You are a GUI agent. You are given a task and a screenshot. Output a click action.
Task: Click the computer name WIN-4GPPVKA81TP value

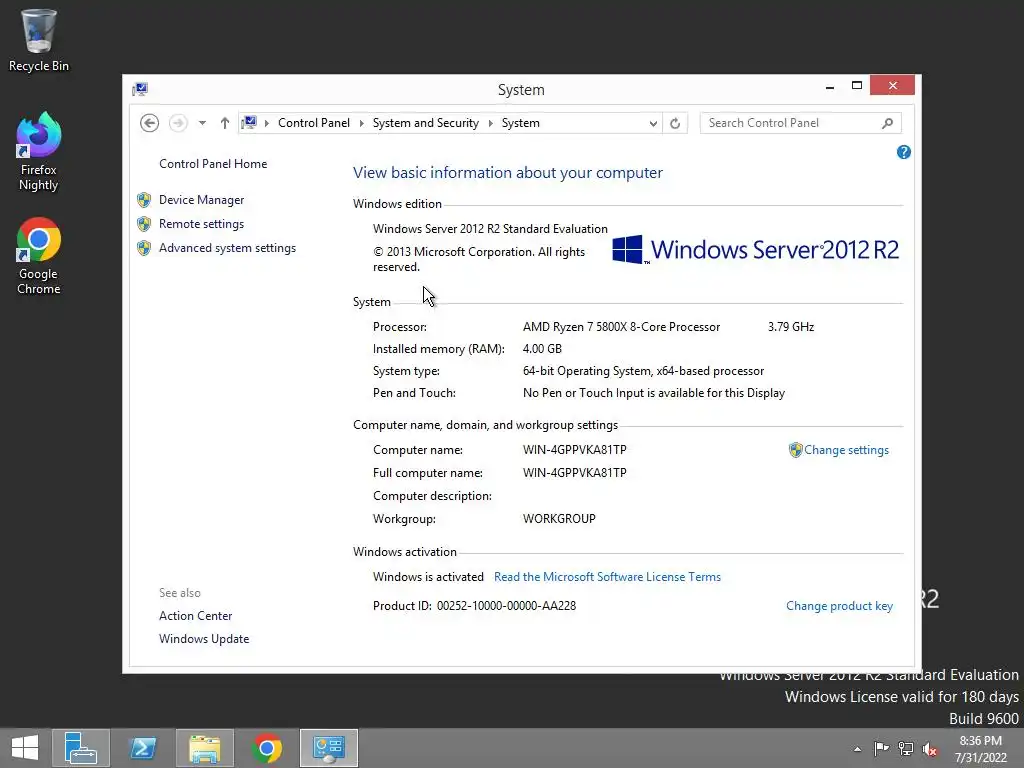575,450
